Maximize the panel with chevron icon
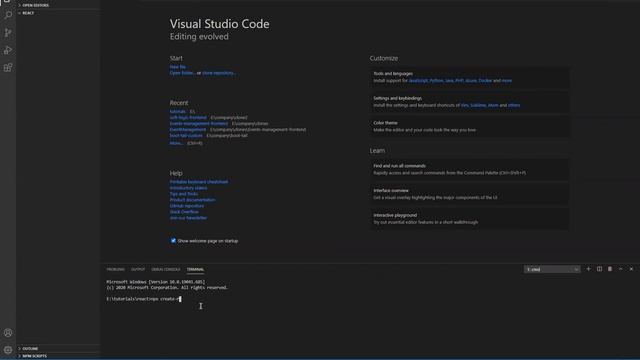 pyautogui.click(x=620, y=269)
